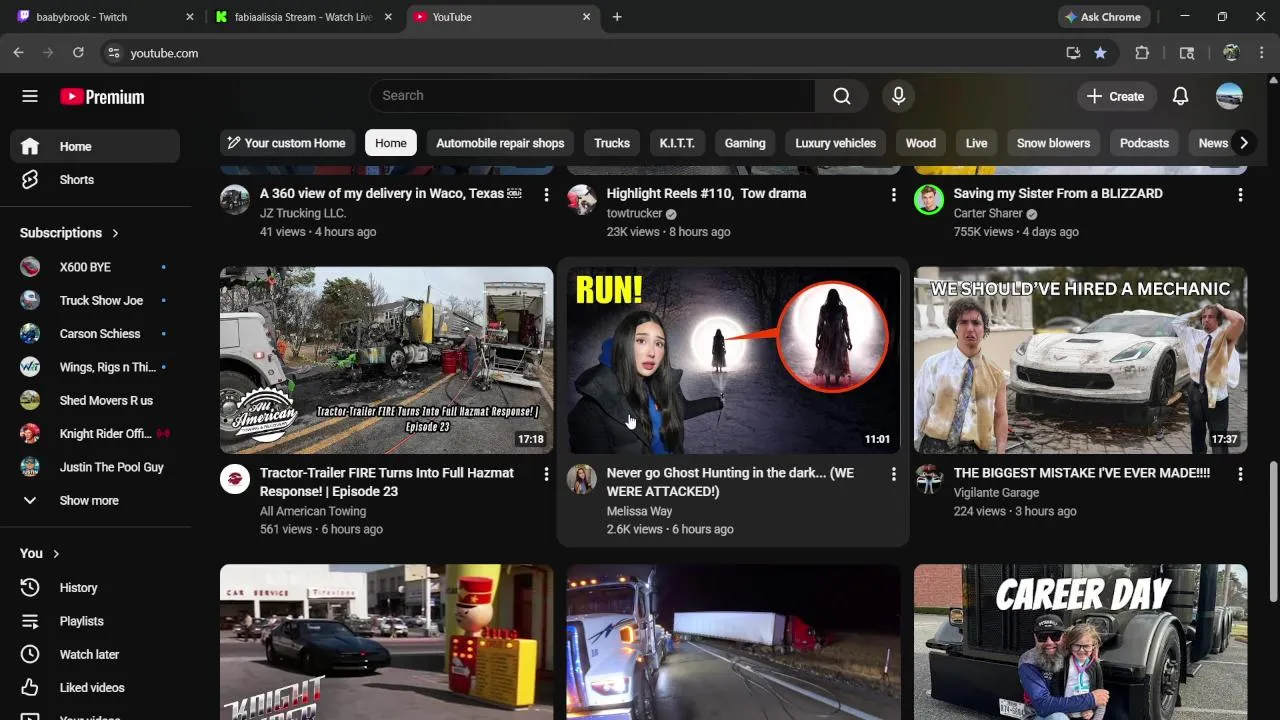Select the Home filter chip
Image resolution: width=1280 pixels, height=720 pixels.
point(391,143)
